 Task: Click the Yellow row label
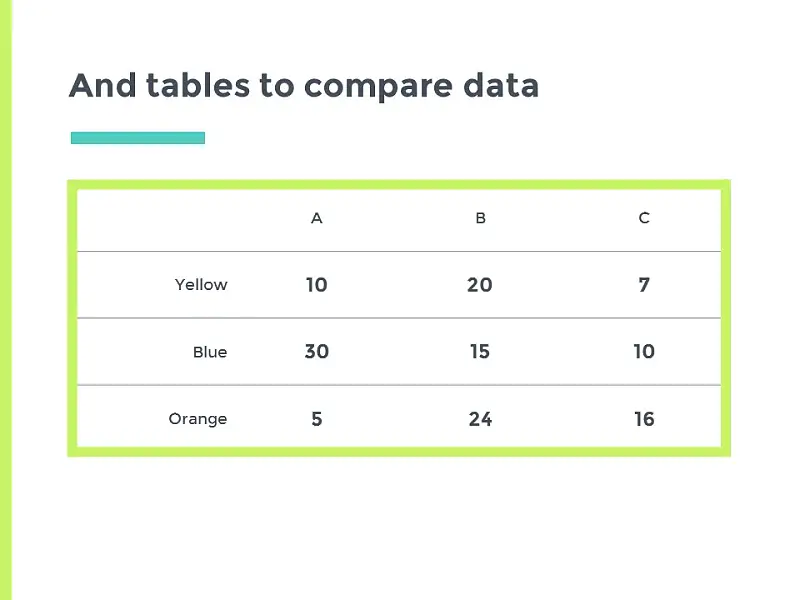click(x=201, y=285)
